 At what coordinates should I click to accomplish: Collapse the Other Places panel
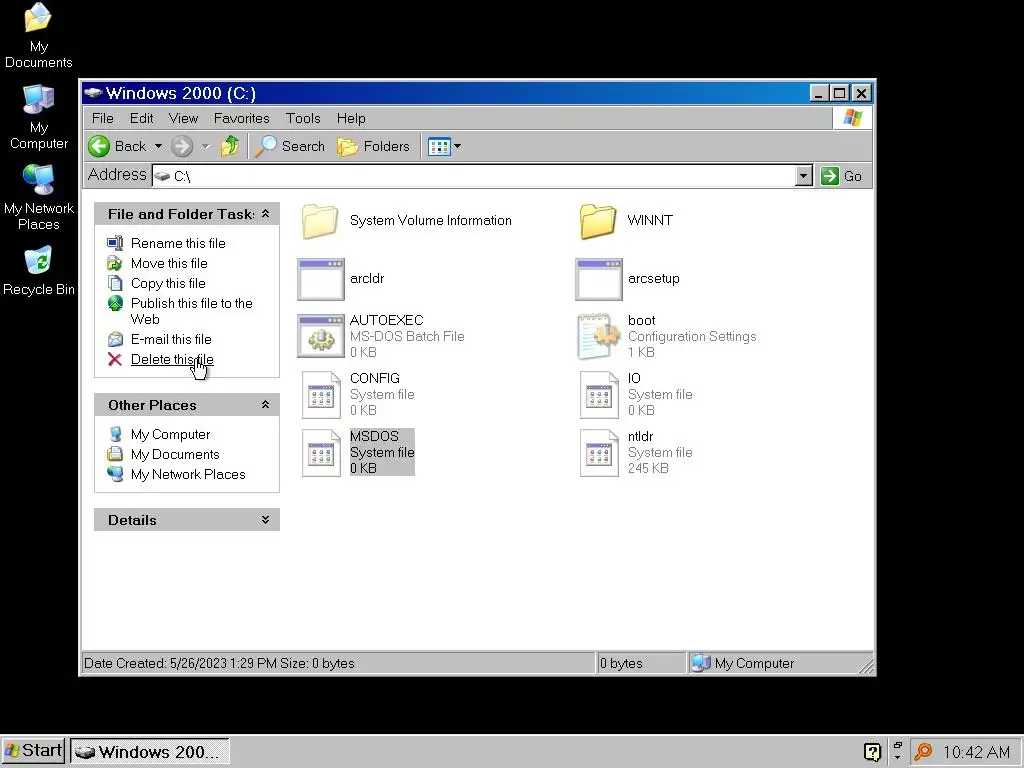coord(265,405)
